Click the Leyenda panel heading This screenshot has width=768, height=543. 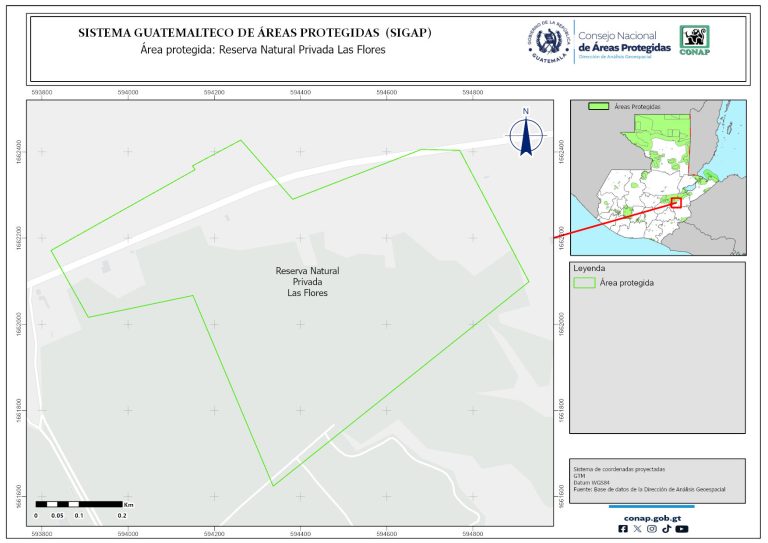tap(589, 268)
